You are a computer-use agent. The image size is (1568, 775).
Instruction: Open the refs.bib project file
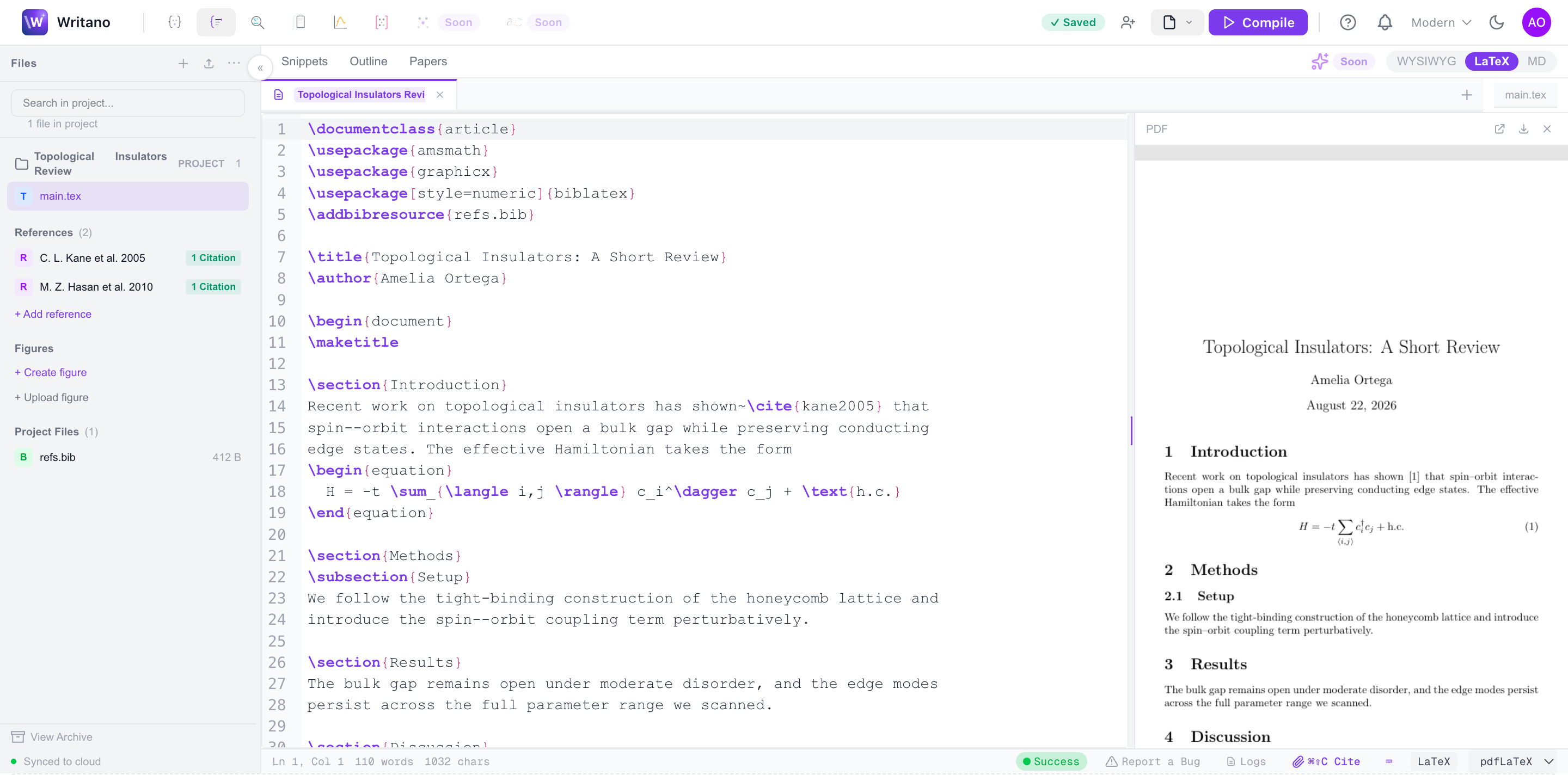128,457
